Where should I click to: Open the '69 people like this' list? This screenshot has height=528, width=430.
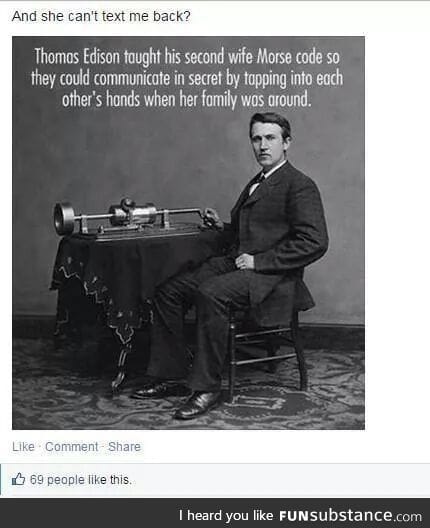pos(80,480)
